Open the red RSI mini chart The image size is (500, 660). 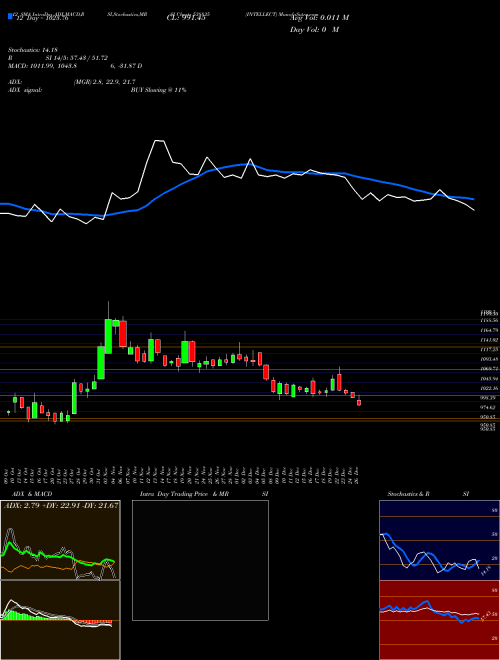click(439, 620)
